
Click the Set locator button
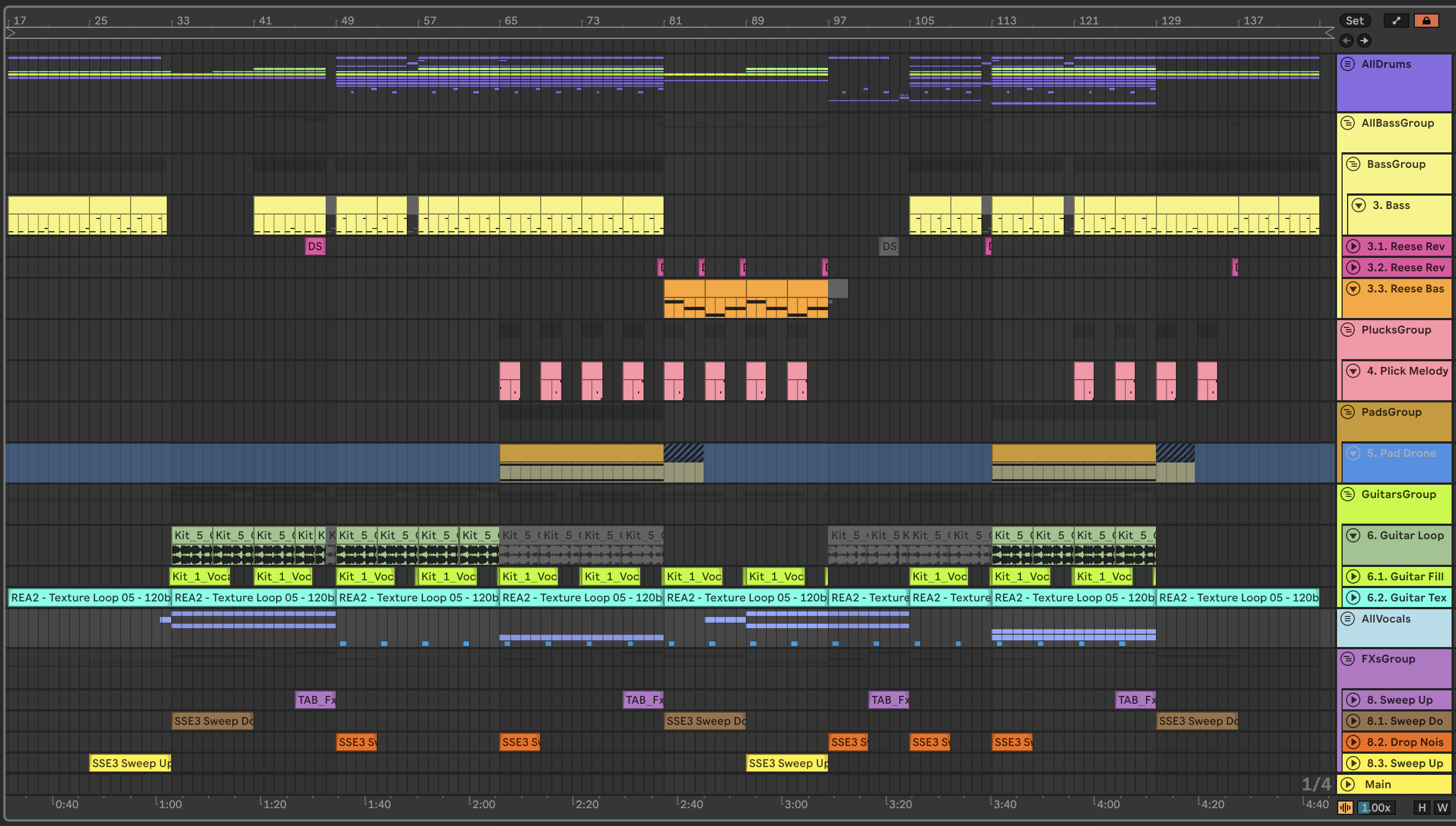(1354, 21)
